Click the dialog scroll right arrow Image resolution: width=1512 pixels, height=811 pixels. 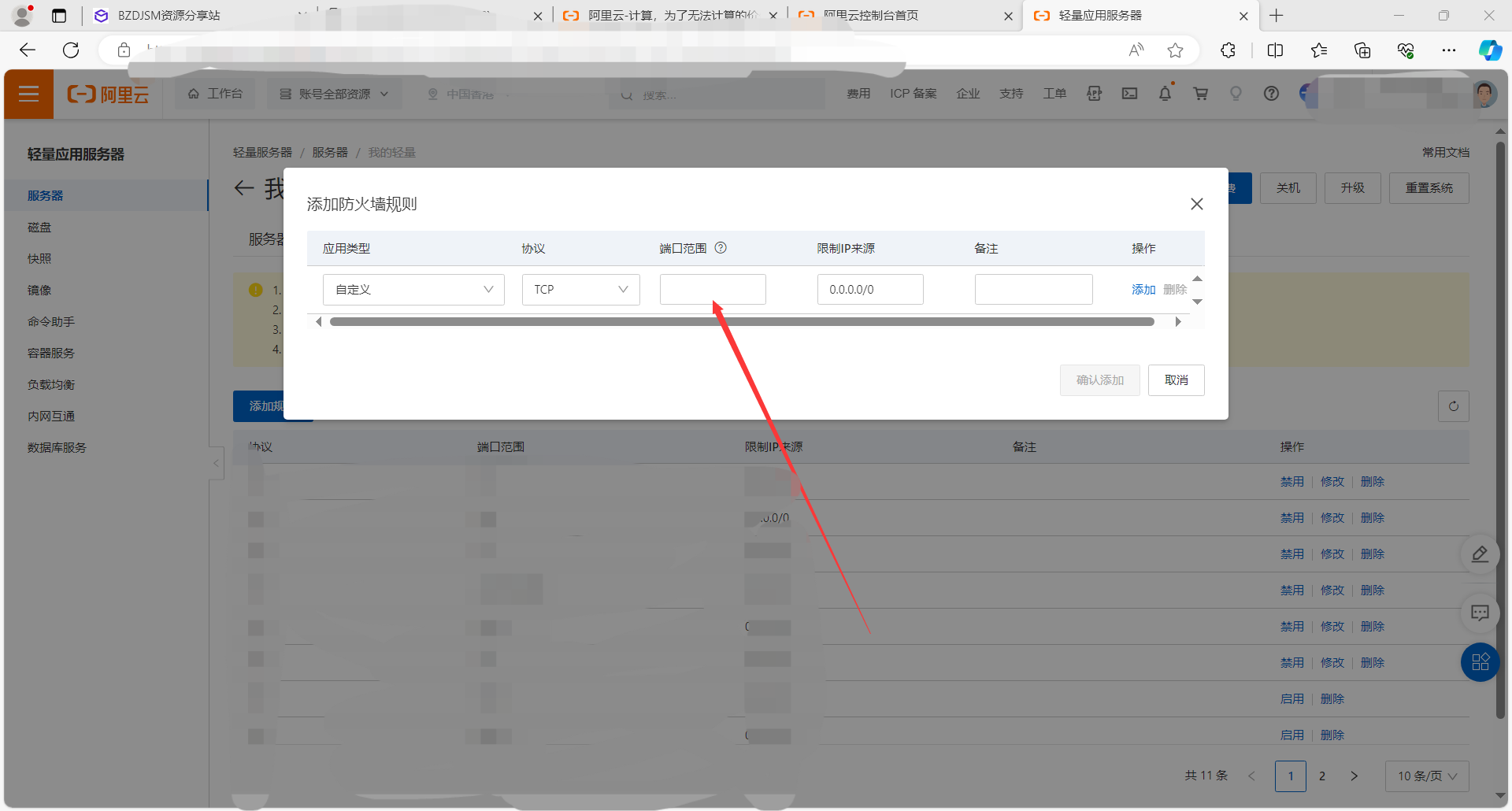(x=1178, y=322)
